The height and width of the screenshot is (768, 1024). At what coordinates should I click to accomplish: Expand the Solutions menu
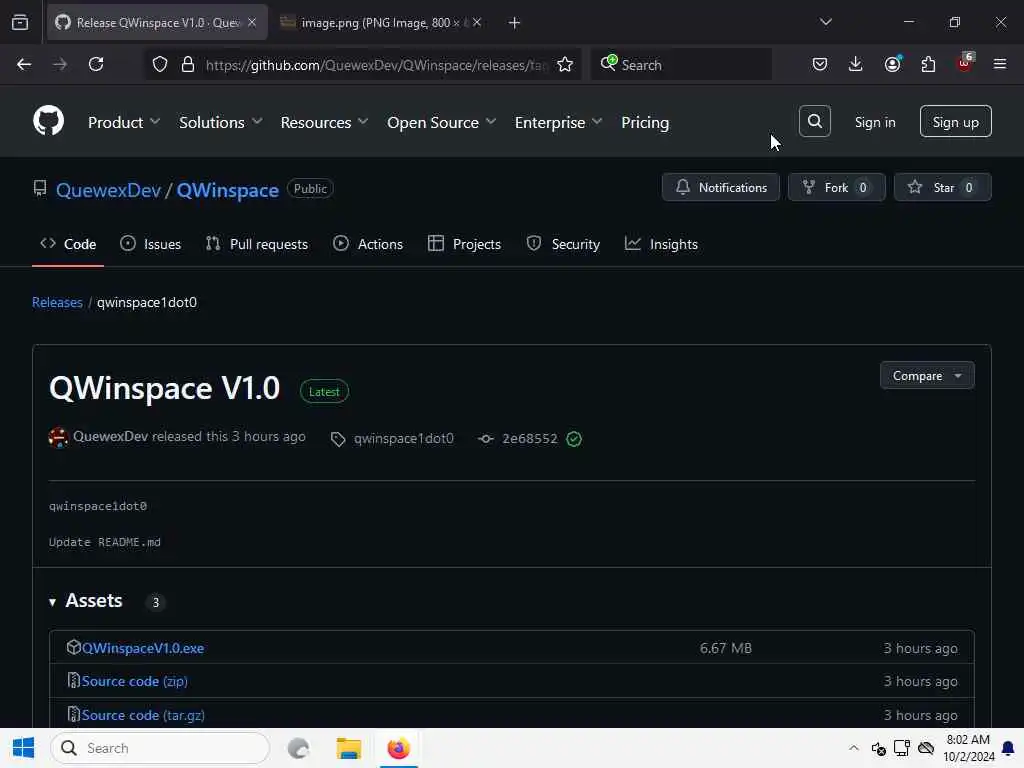pos(220,122)
